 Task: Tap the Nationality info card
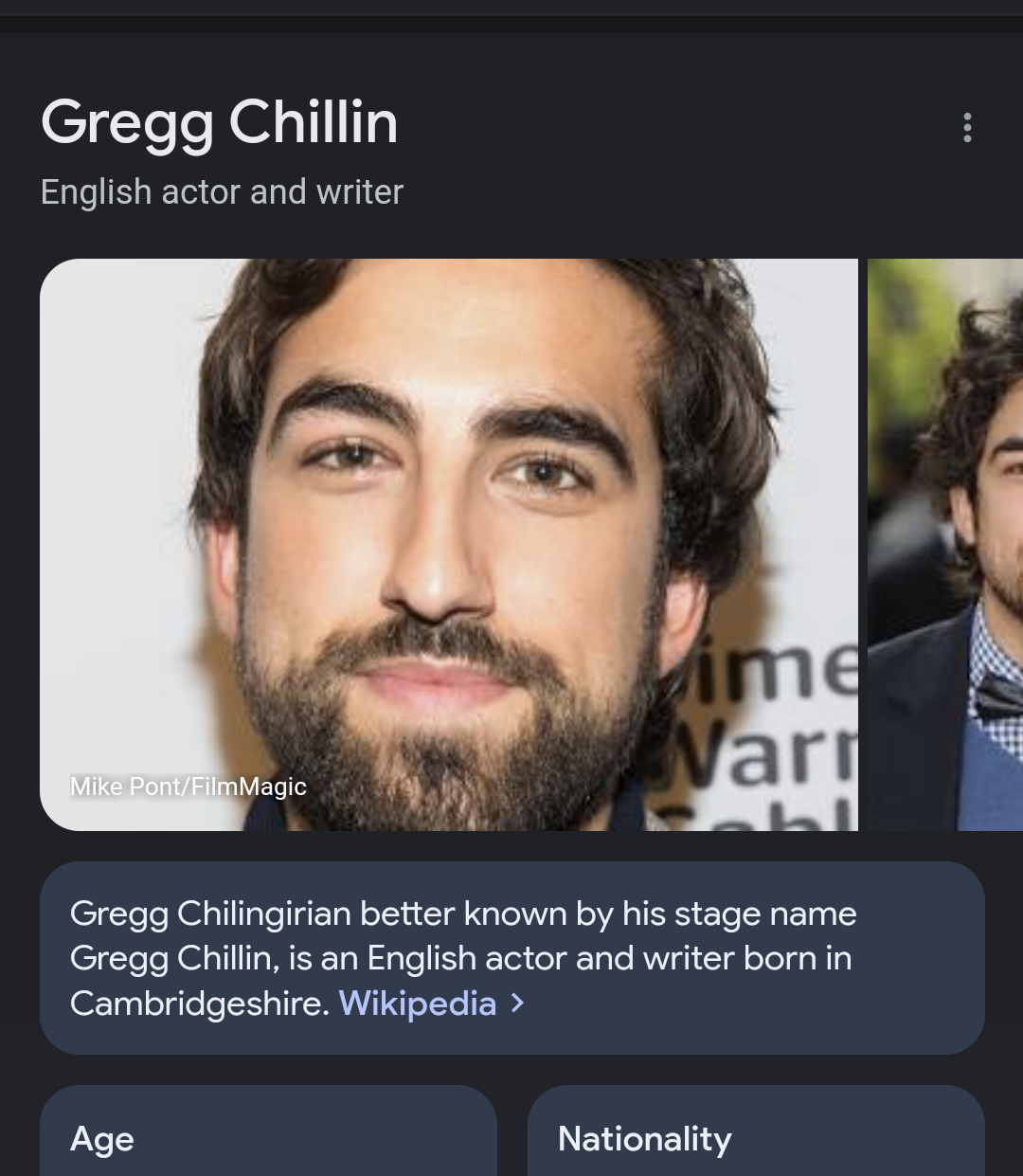point(756,1131)
